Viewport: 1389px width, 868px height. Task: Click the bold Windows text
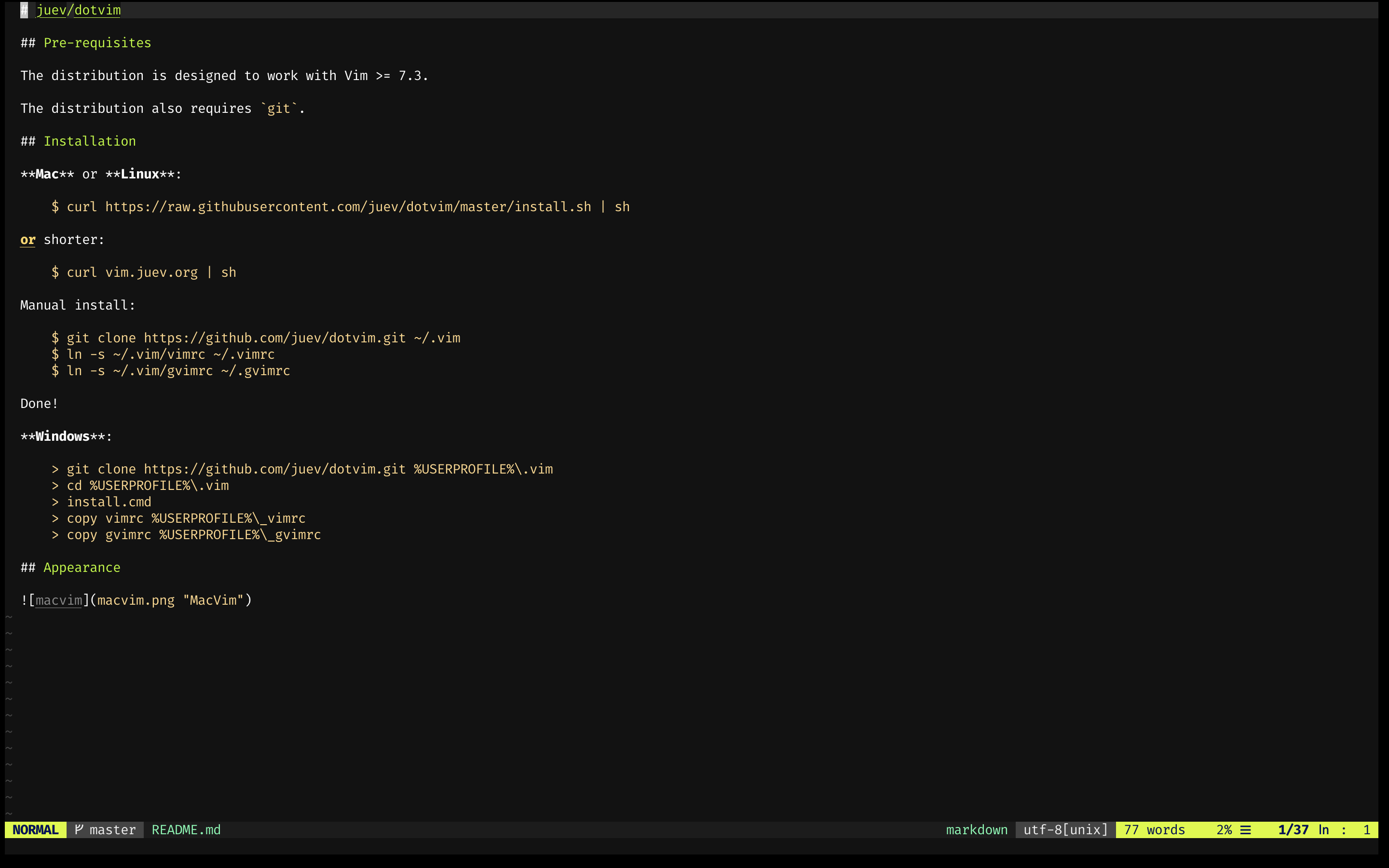point(63,436)
